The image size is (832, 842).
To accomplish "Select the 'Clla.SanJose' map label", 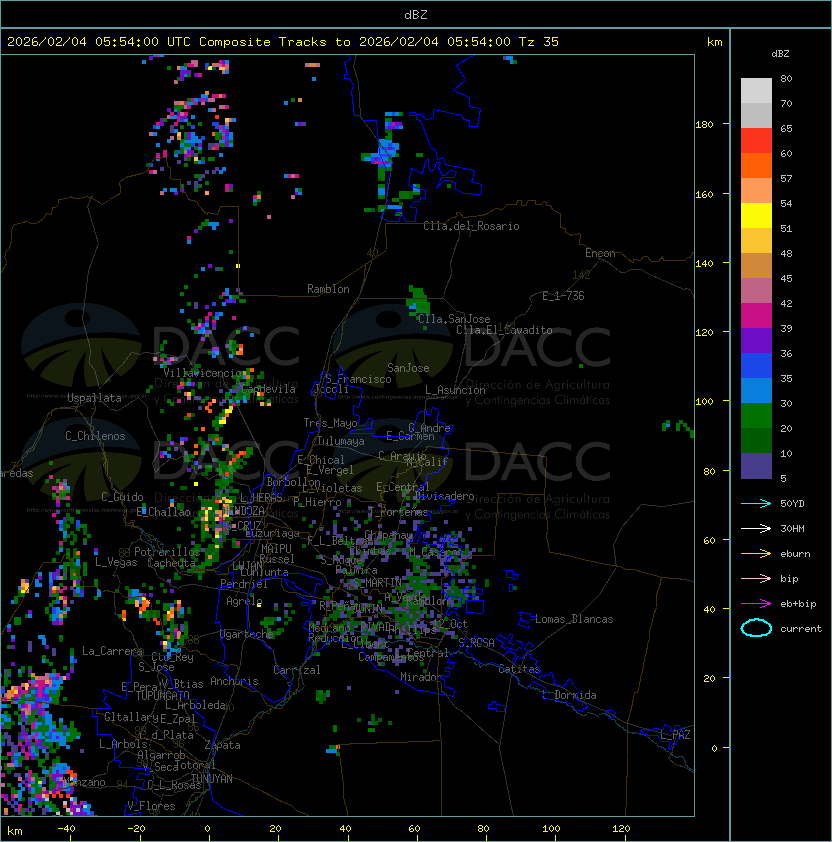I will point(454,319).
